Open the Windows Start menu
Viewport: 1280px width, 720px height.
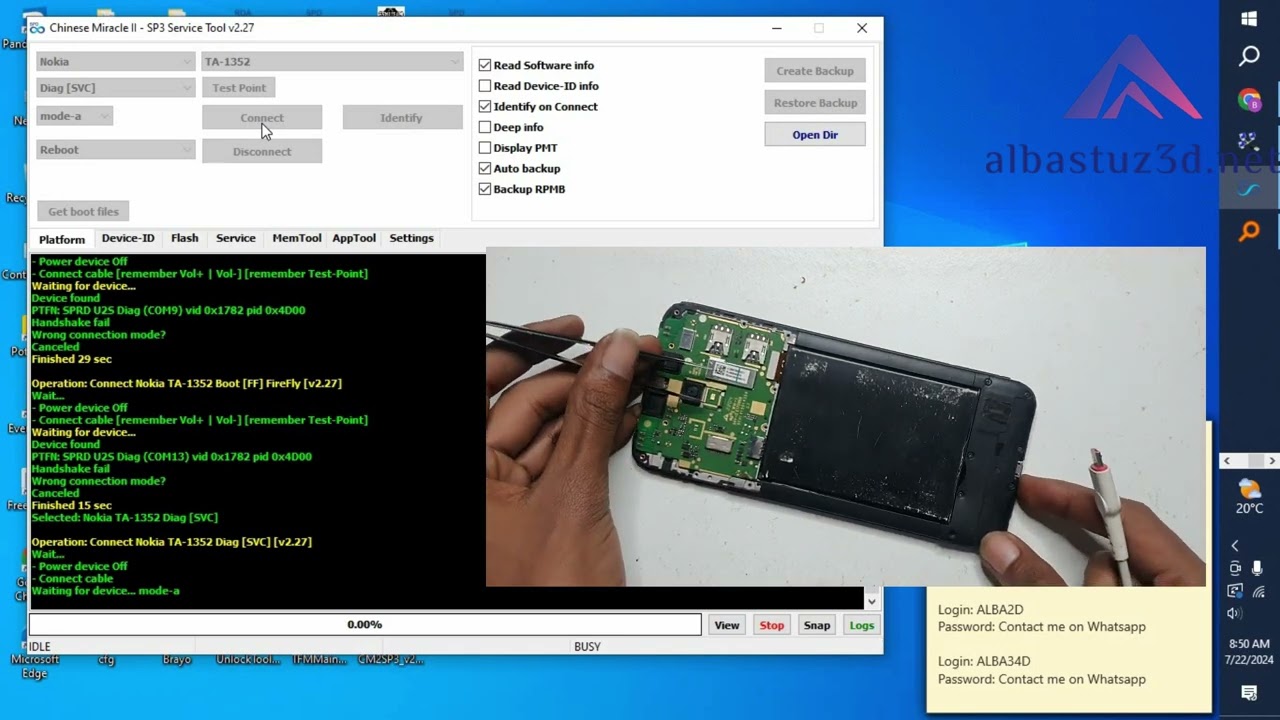click(1249, 19)
